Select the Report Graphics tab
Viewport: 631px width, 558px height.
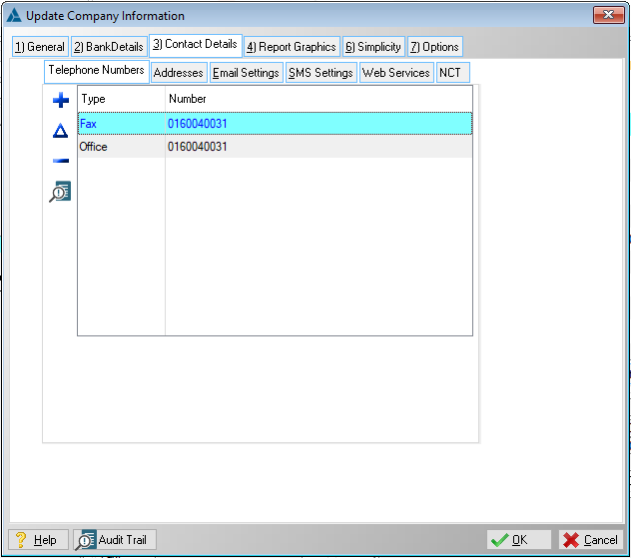point(291,47)
